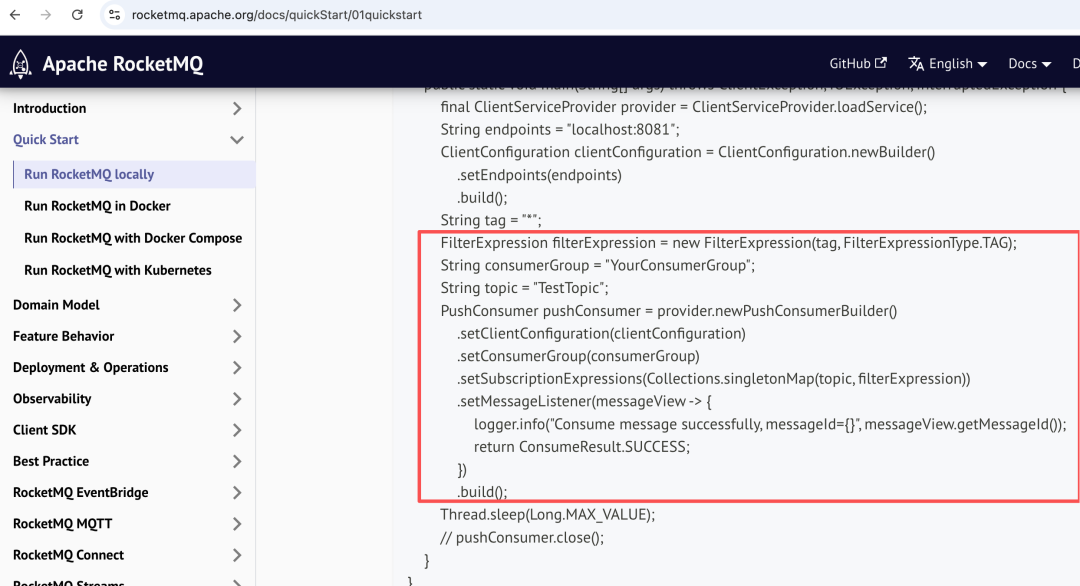Click the 'String tag = "*";' code line
1080x586 pixels.
coord(491,220)
